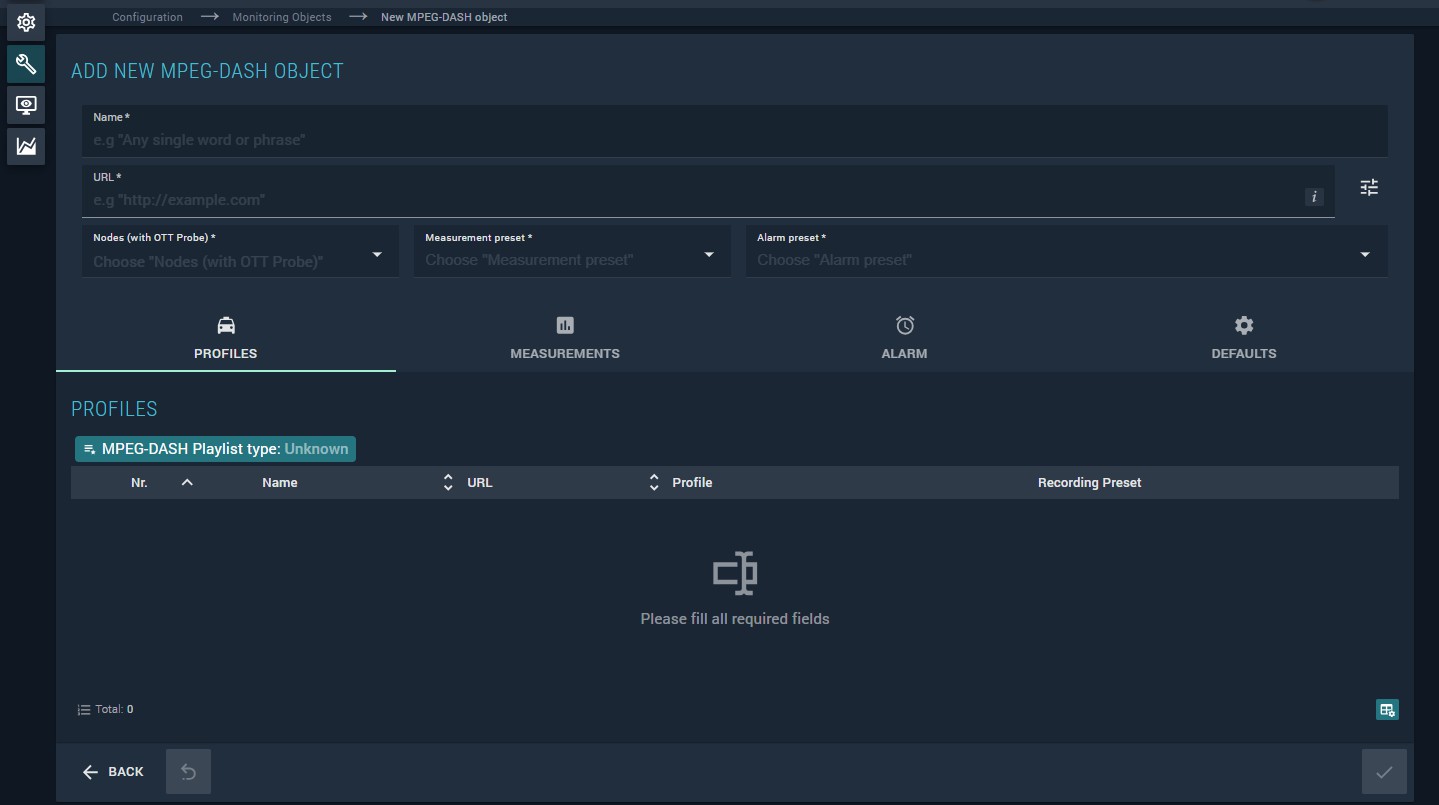Click the Monitoring Objects breadcrumb link

[282, 17]
